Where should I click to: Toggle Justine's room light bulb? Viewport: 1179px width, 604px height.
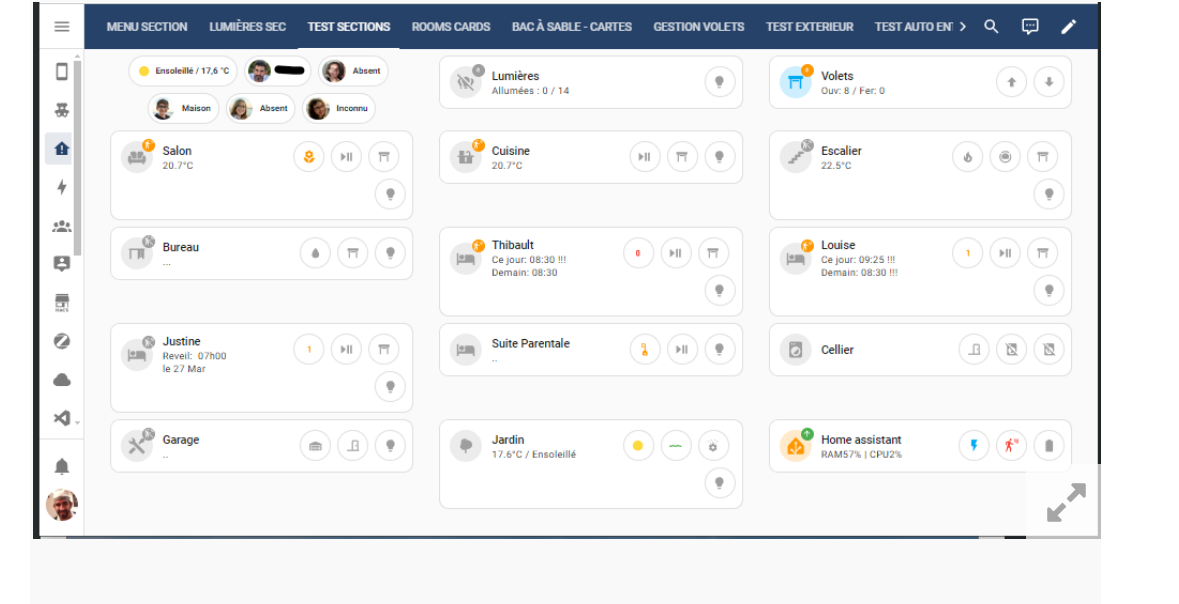click(390, 387)
